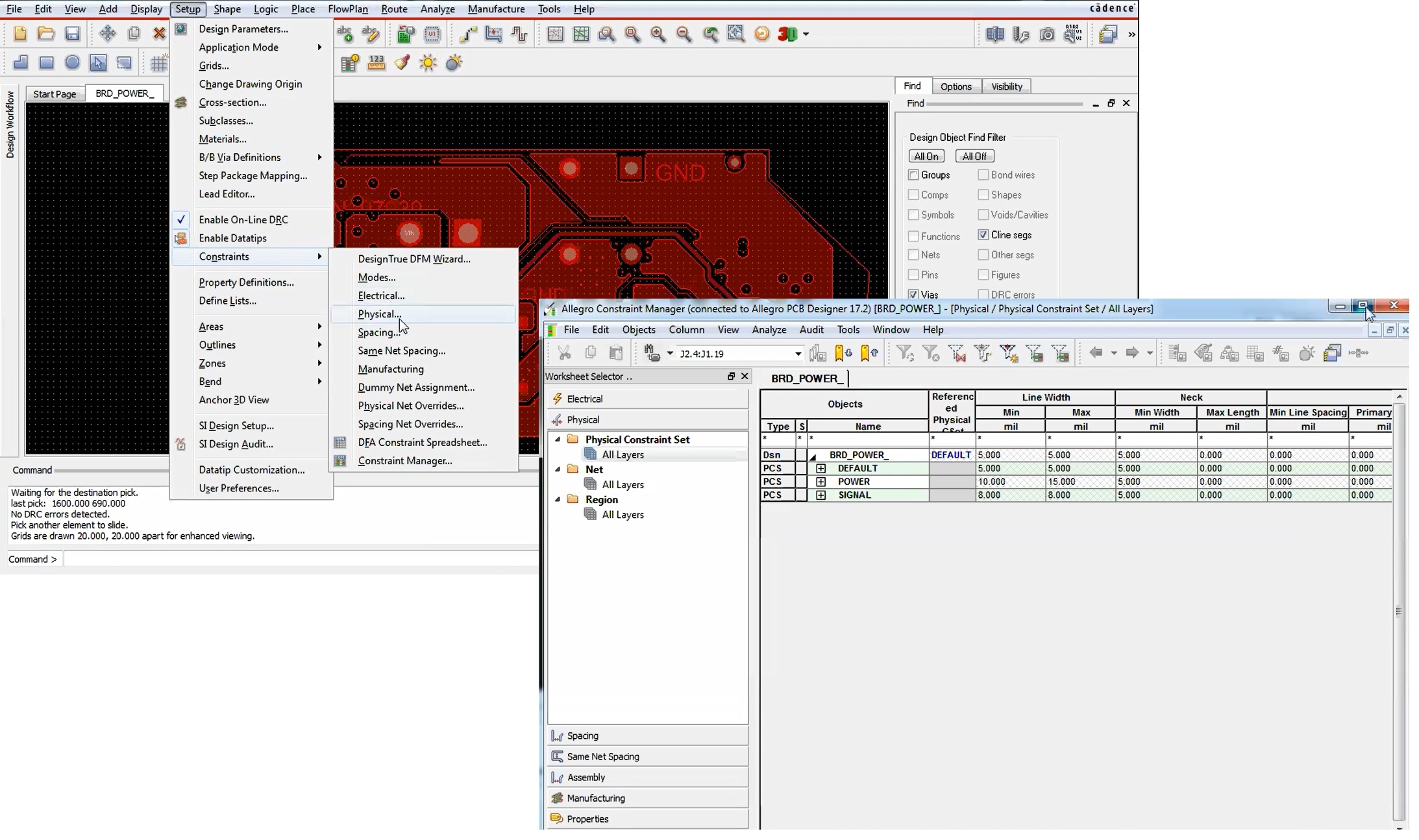The image size is (1419, 840).
Task: Click the Constraint Manager vertical scrollbar
Action: 1399,611
